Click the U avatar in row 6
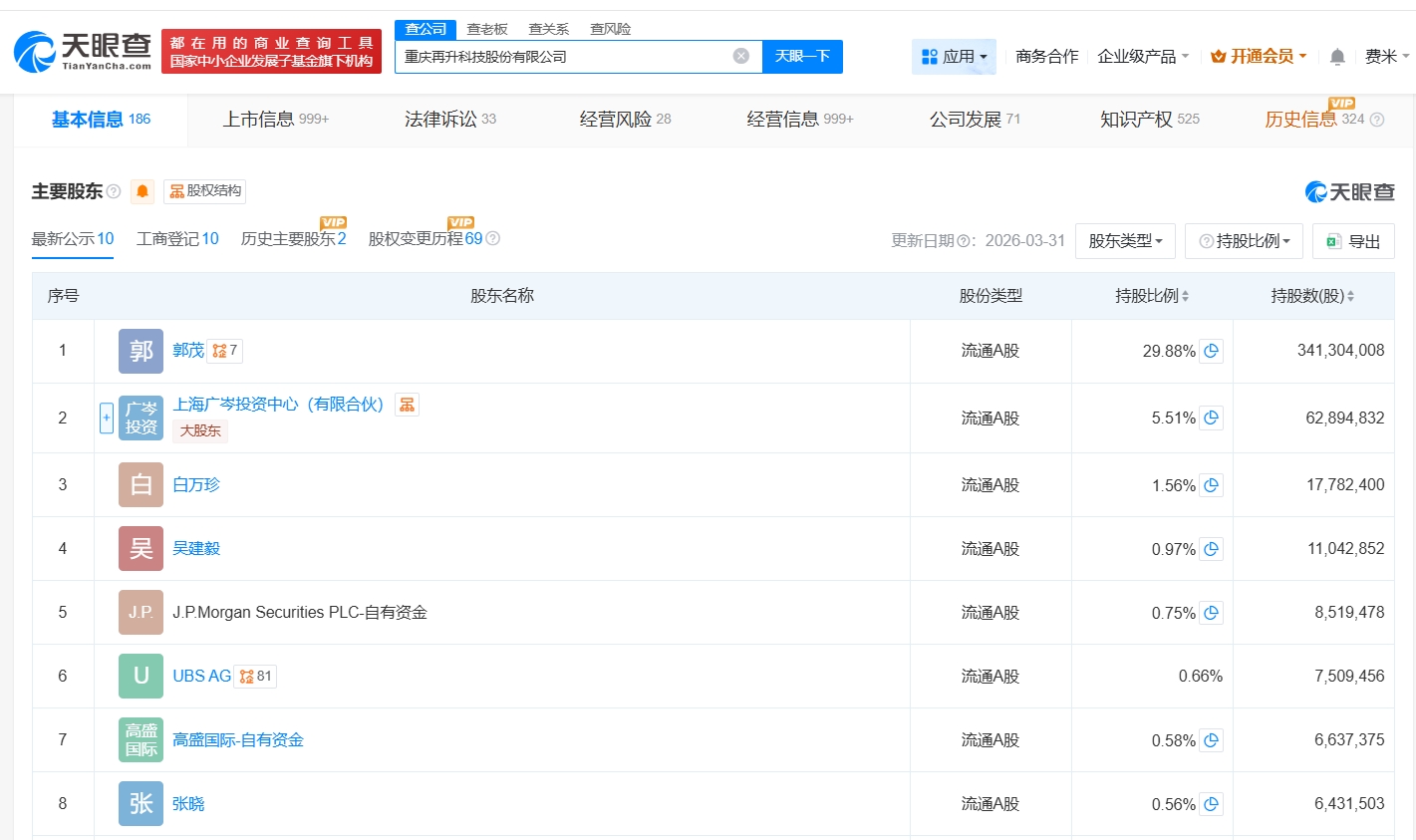This screenshot has height=840, width=1416. tap(141, 677)
